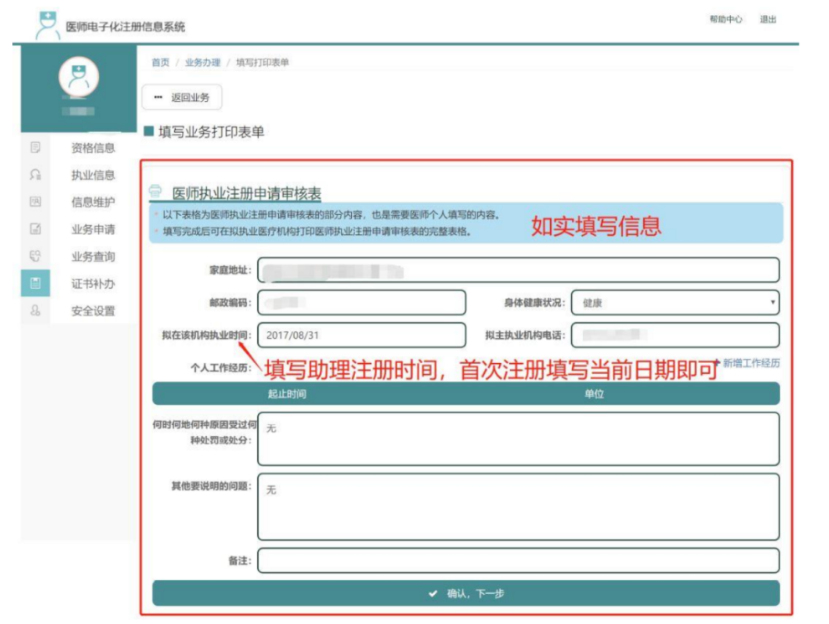829x624 pixels.
Task: Click 医师电子化注册信息系统 title text
Action: tap(125, 26)
